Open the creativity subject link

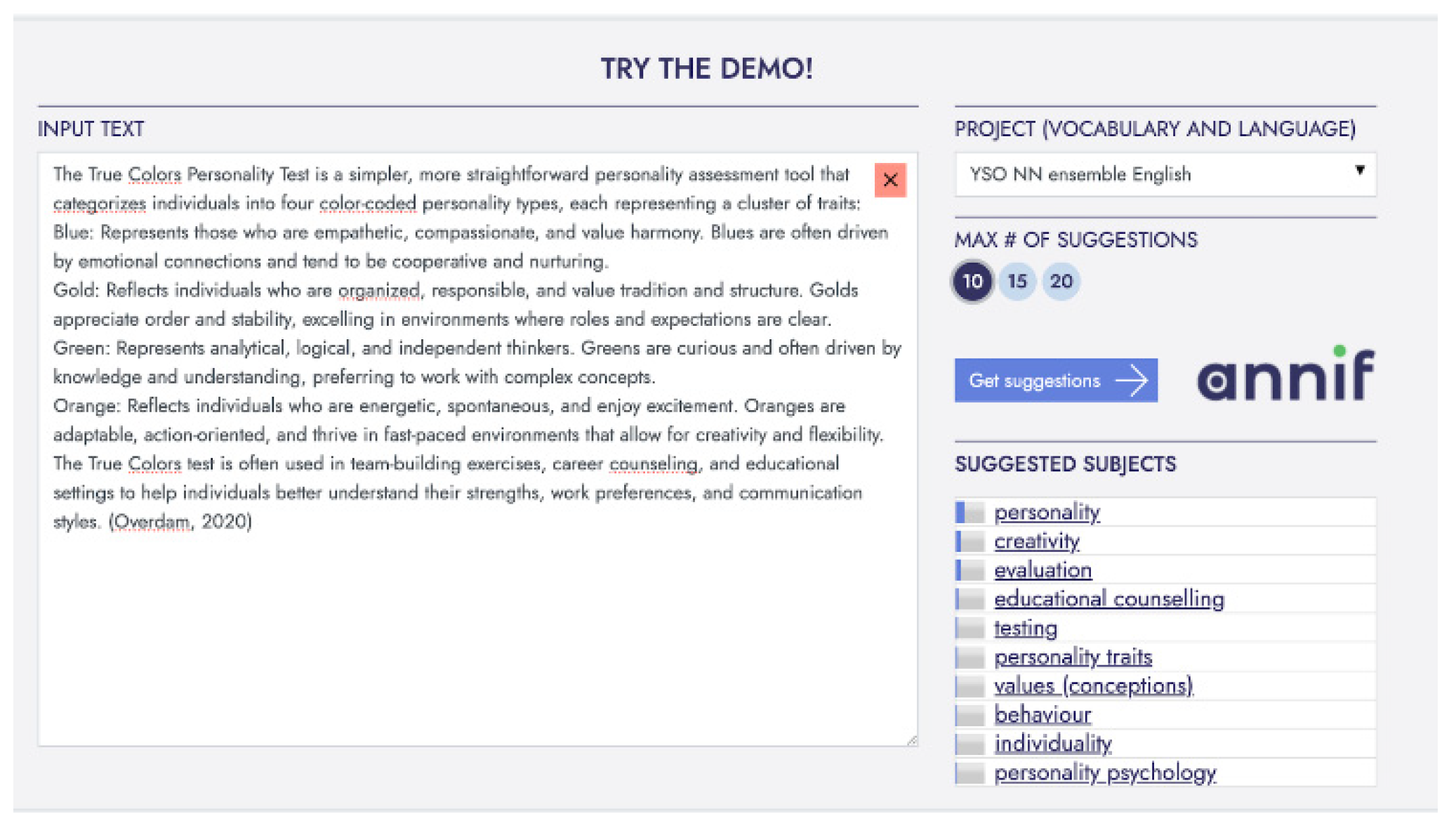tap(1037, 541)
